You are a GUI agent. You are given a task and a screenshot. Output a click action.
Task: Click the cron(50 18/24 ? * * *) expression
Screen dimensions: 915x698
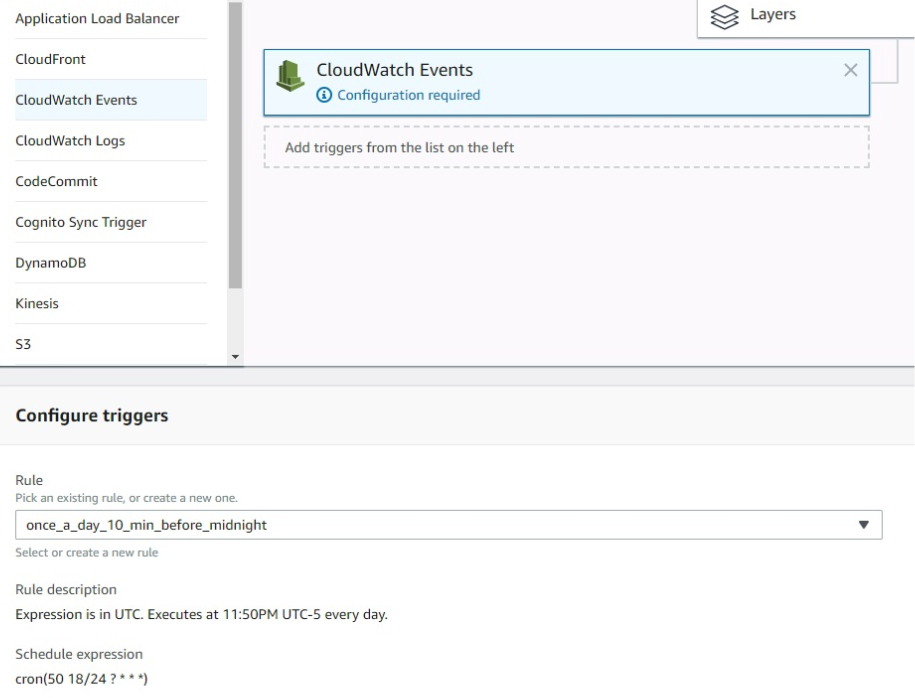click(82, 679)
